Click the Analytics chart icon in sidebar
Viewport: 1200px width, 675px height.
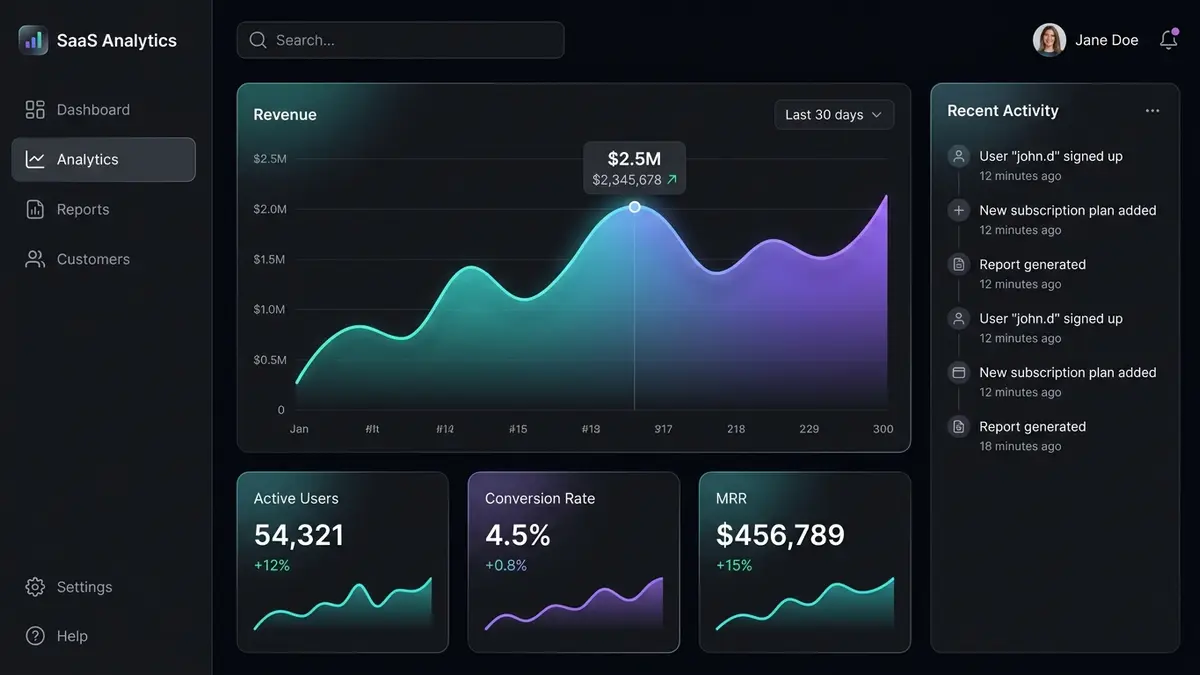click(x=34, y=159)
